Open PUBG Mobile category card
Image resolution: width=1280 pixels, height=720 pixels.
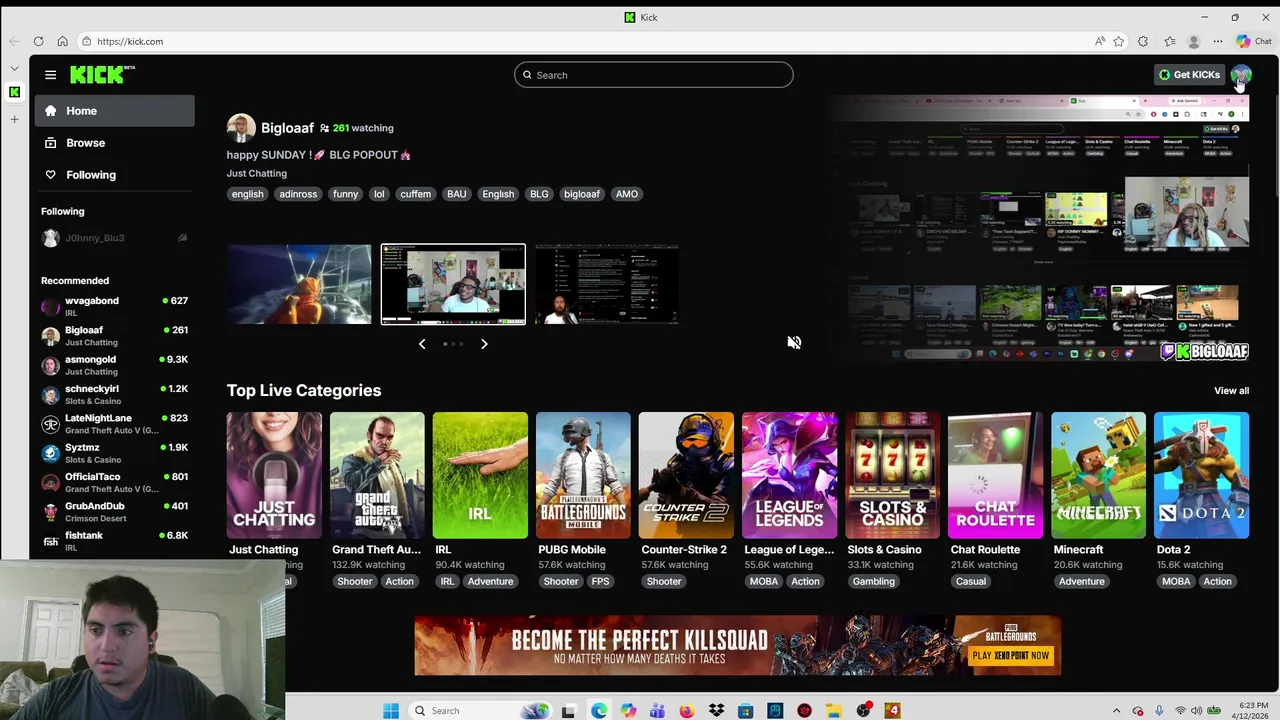click(583, 475)
